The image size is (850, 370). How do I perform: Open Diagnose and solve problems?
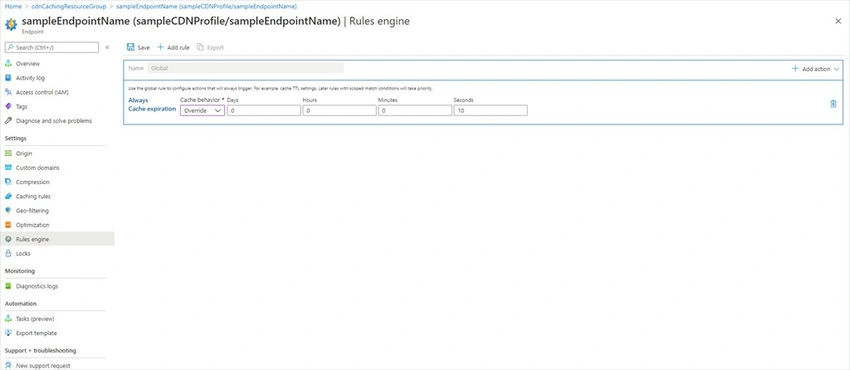click(x=54, y=121)
